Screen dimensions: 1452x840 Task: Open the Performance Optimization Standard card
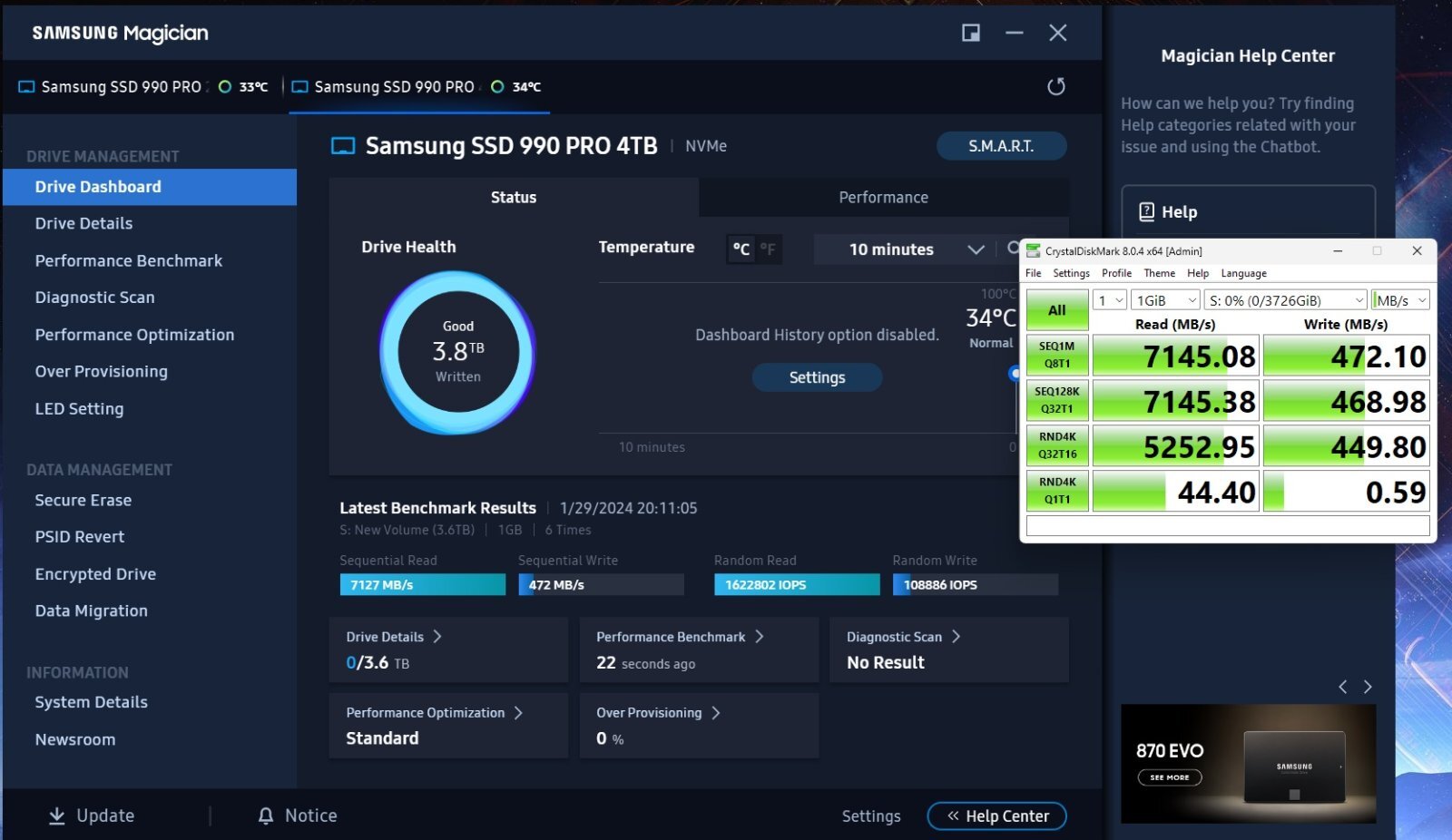tap(448, 725)
